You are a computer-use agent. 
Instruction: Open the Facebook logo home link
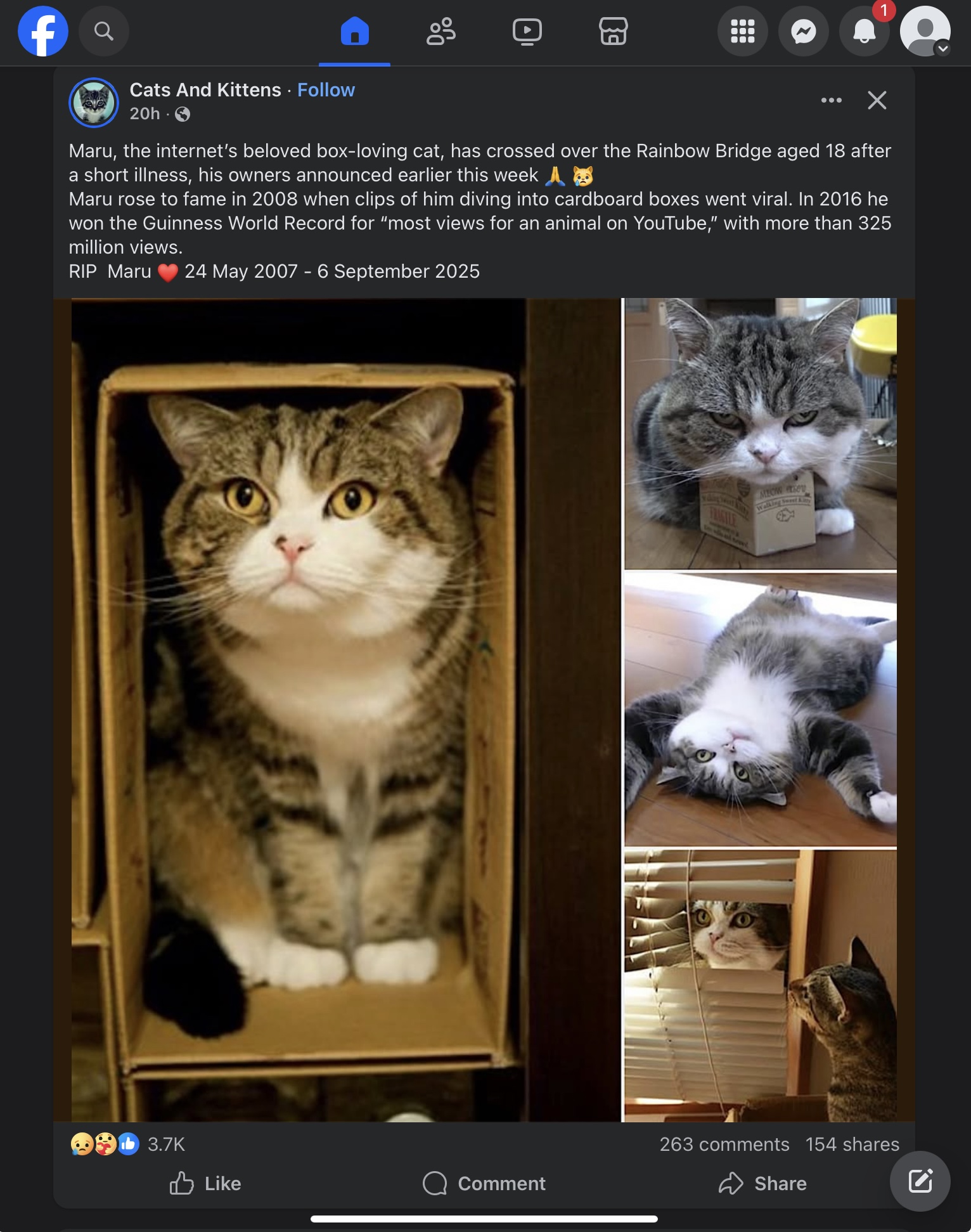(x=43, y=31)
